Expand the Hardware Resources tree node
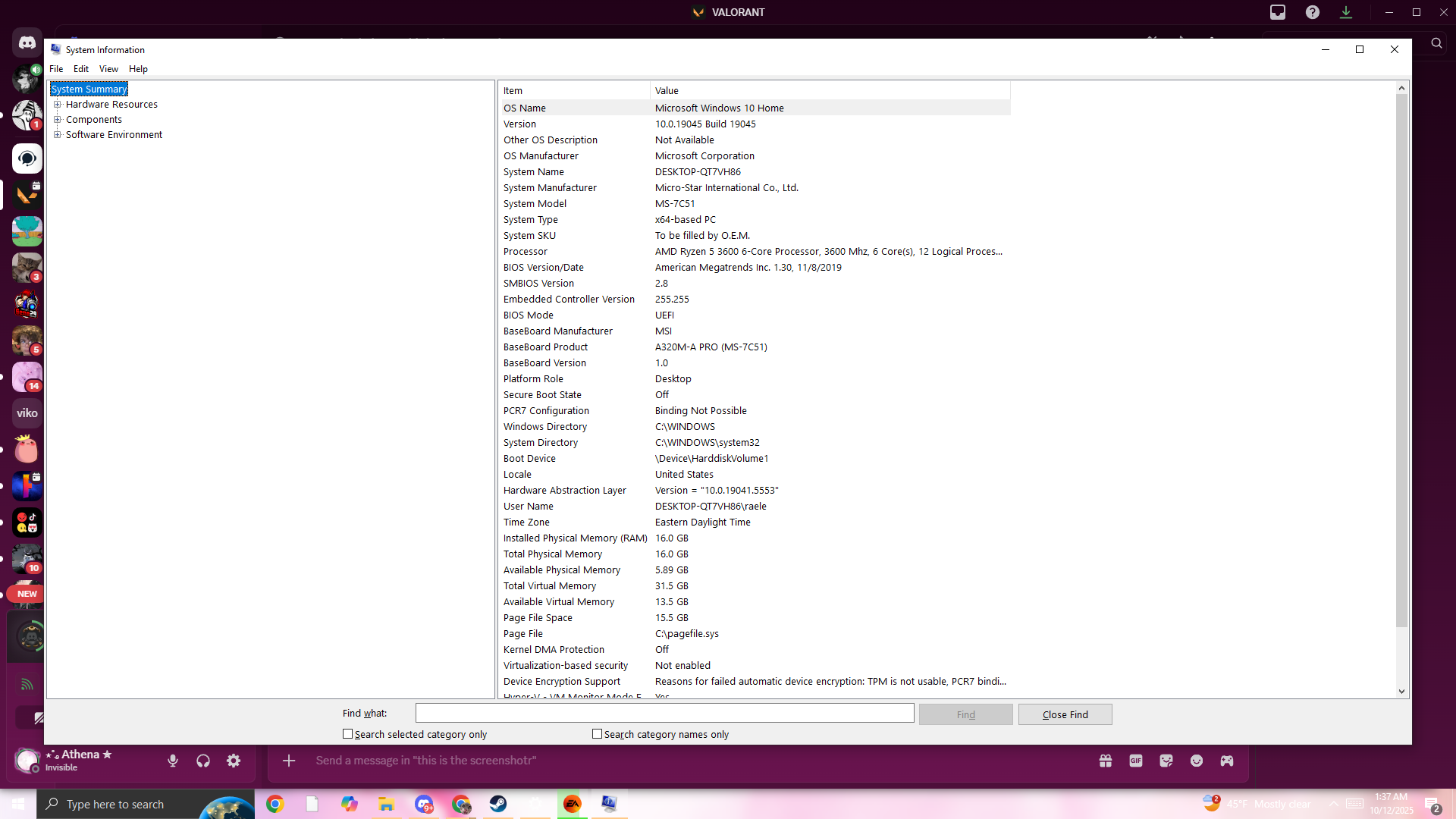 tap(58, 105)
